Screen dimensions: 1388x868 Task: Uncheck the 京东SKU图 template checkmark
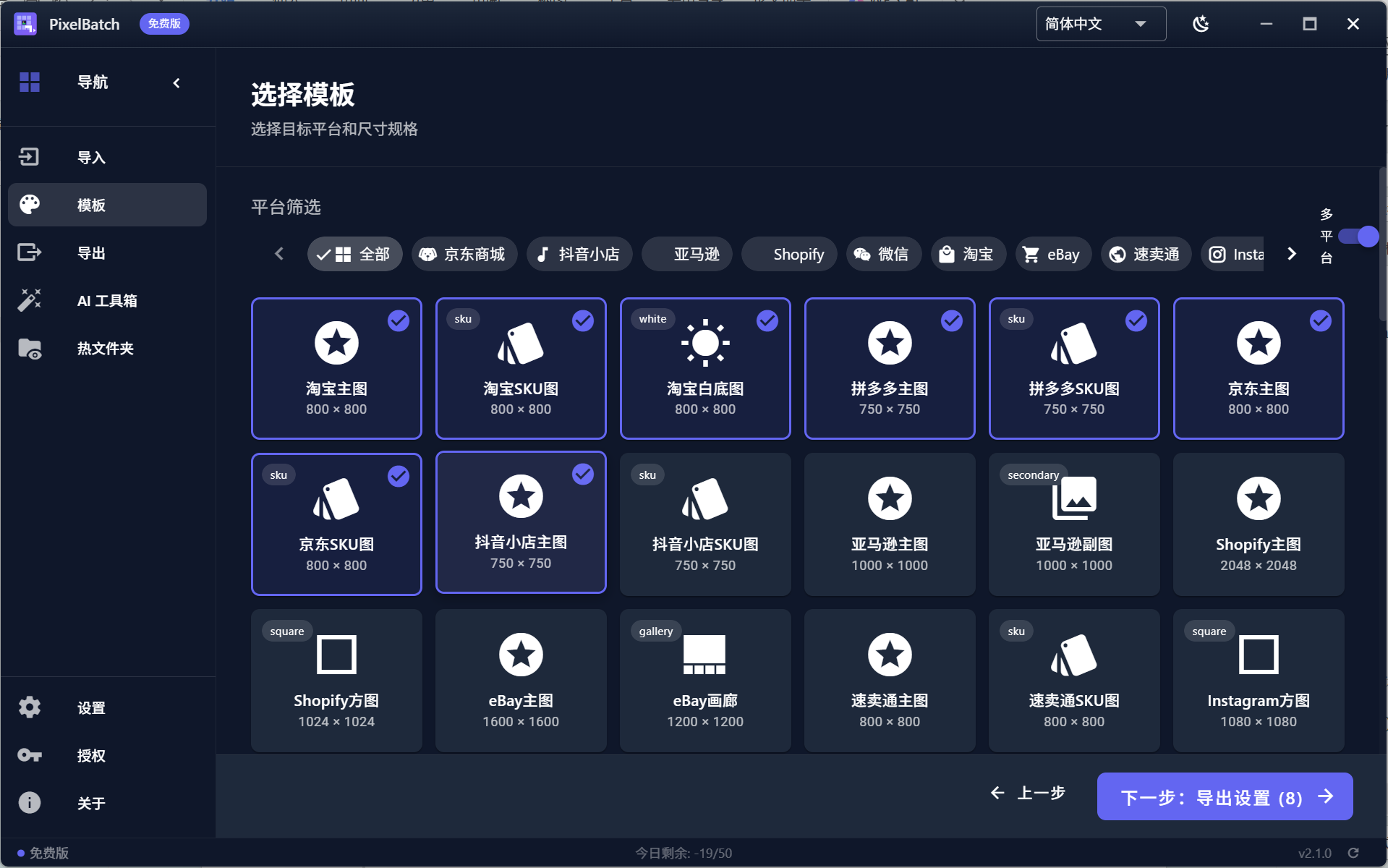coord(399,476)
